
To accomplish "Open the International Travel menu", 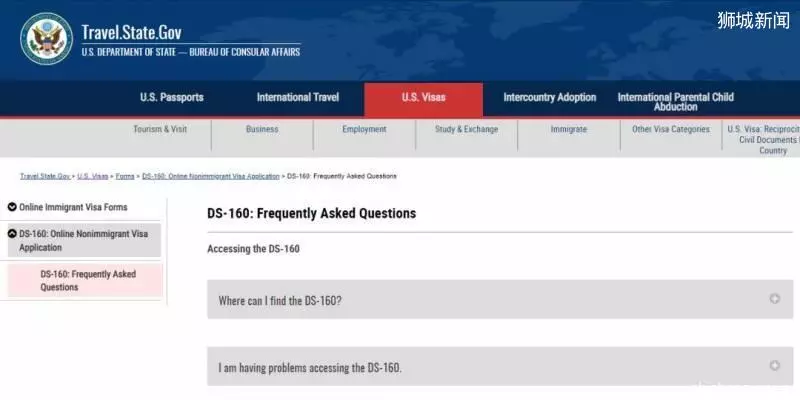I will 297,97.
